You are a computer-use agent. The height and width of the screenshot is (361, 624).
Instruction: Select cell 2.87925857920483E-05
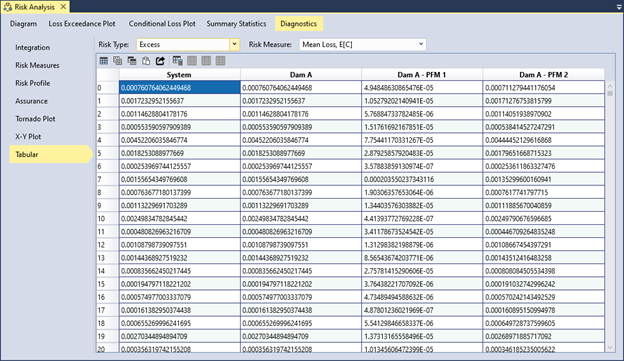coord(422,153)
